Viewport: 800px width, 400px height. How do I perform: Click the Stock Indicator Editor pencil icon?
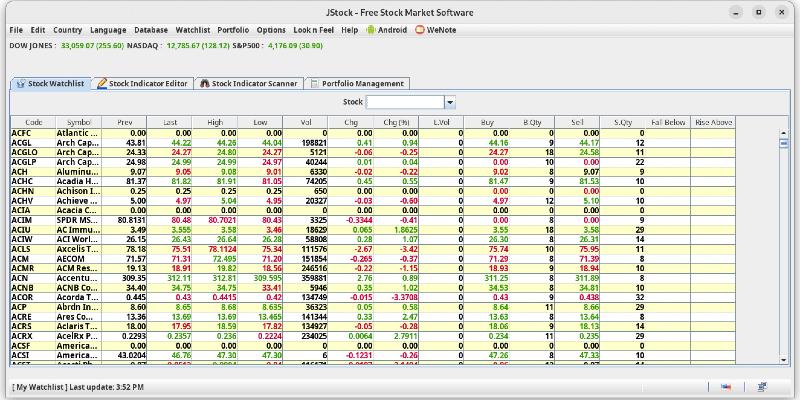pyautogui.click(x=102, y=84)
